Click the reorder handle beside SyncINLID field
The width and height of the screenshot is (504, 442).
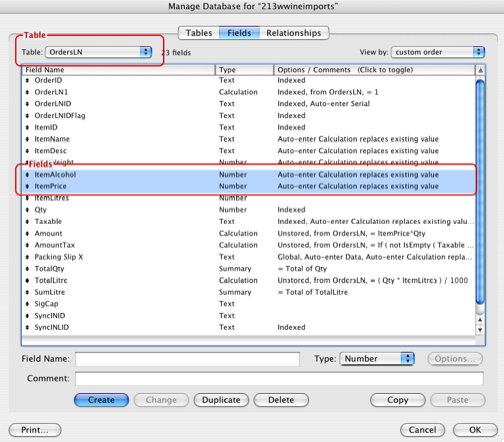pos(27,327)
